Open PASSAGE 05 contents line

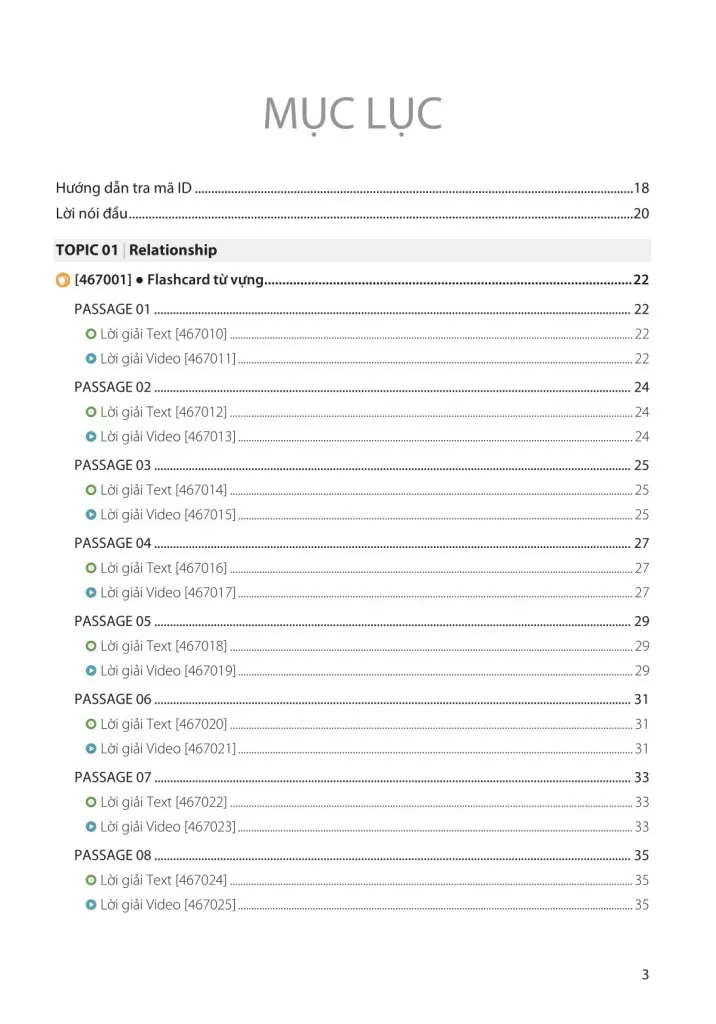pyautogui.click(x=112, y=621)
